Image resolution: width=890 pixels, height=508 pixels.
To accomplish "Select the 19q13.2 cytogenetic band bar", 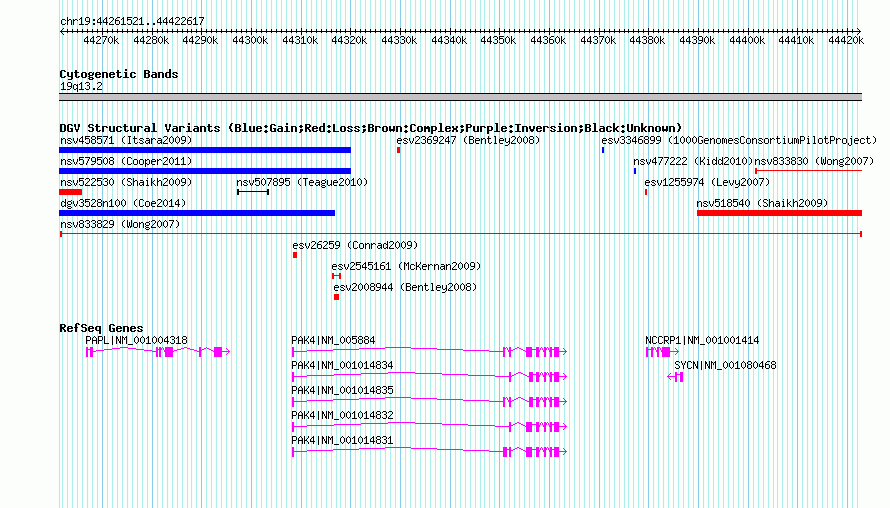I will (460, 97).
